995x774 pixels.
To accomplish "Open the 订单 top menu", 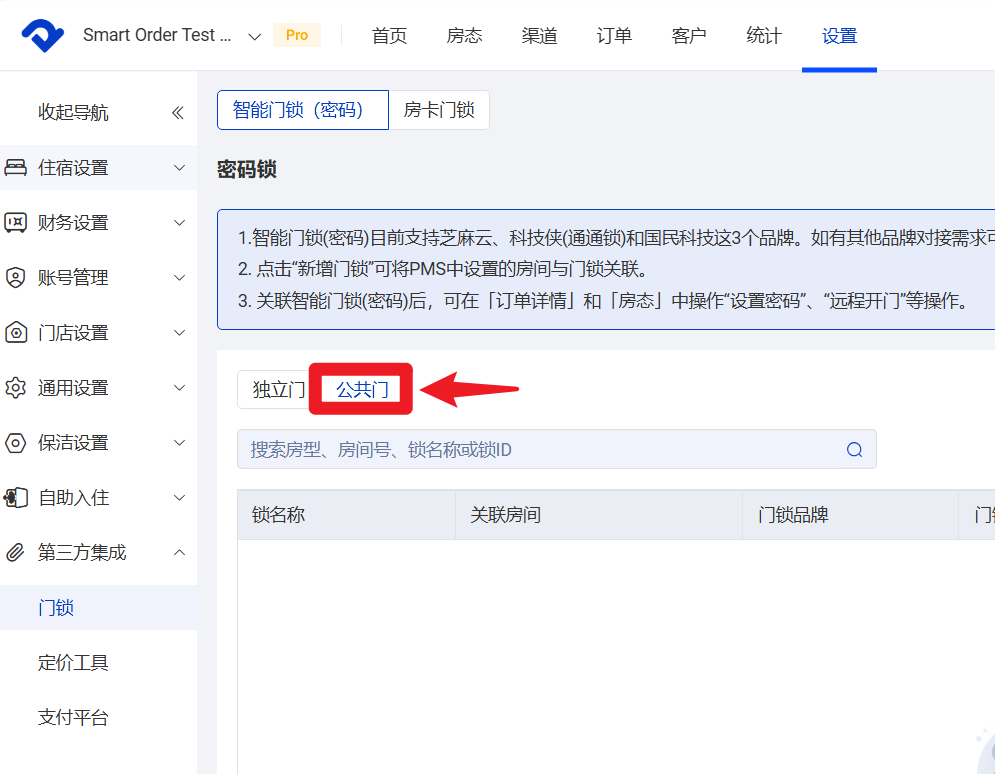I will (614, 36).
